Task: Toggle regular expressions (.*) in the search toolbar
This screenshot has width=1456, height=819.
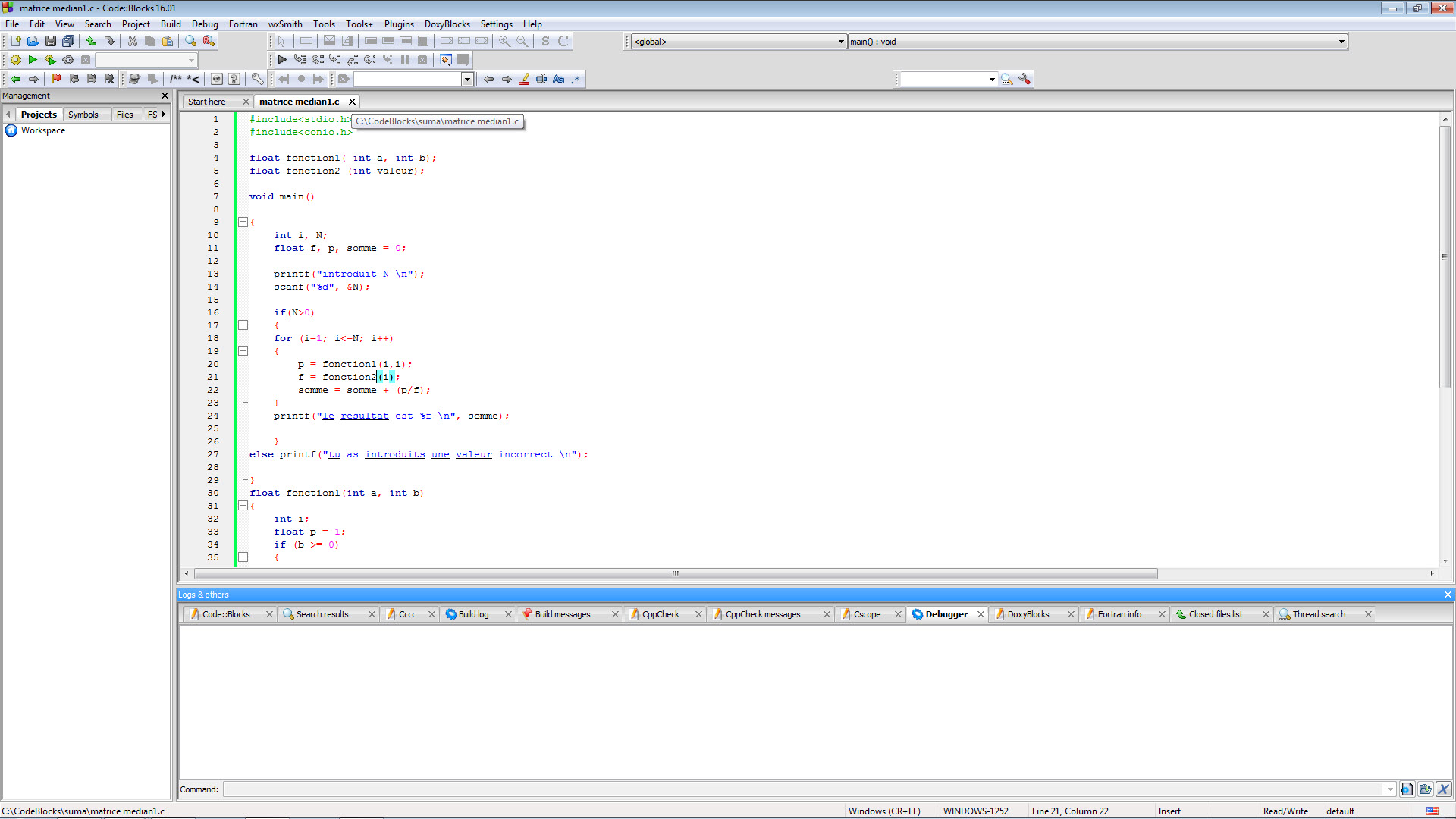Action: (576, 78)
